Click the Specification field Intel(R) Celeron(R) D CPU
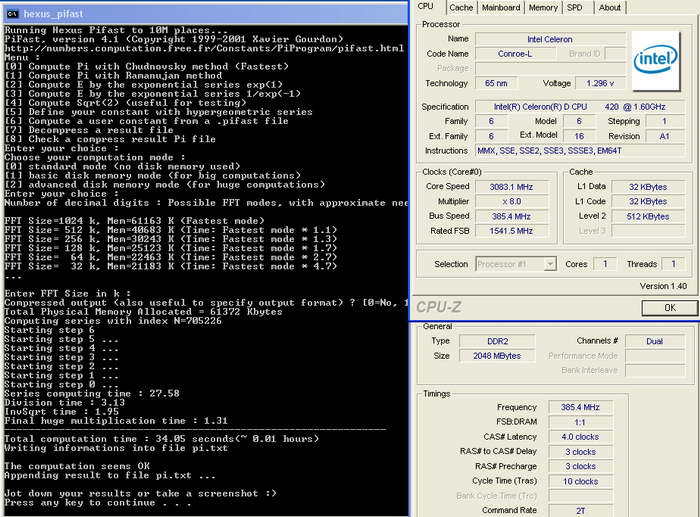Screen dimensions: 700x517 coord(579,107)
